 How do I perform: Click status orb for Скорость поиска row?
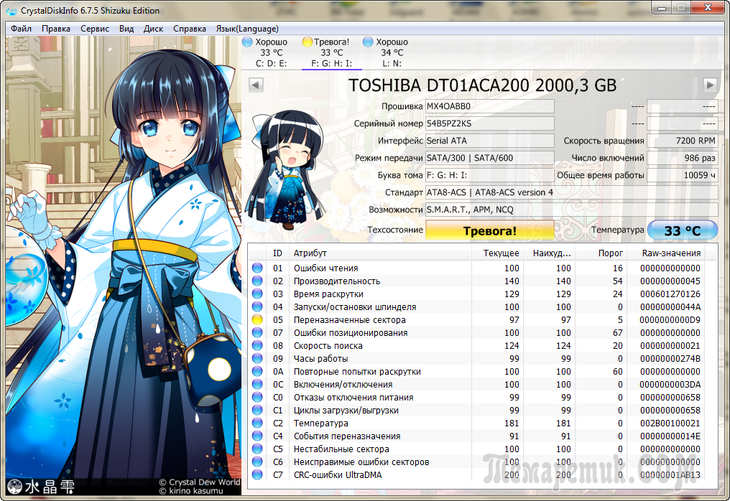[257, 345]
